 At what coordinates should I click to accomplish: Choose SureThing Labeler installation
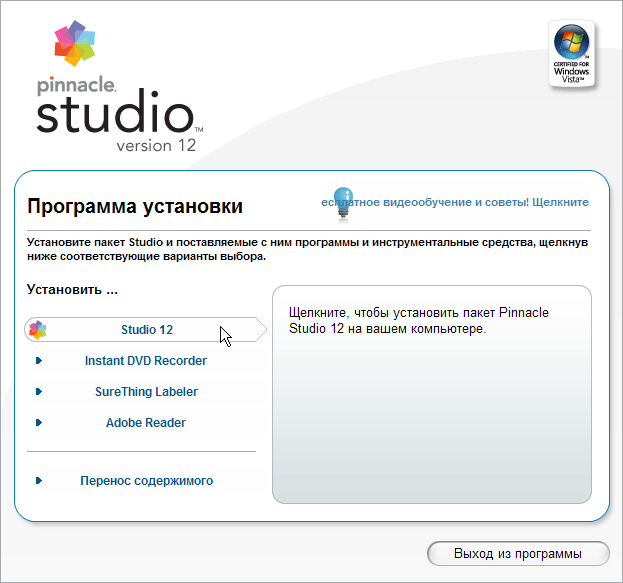click(146, 391)
